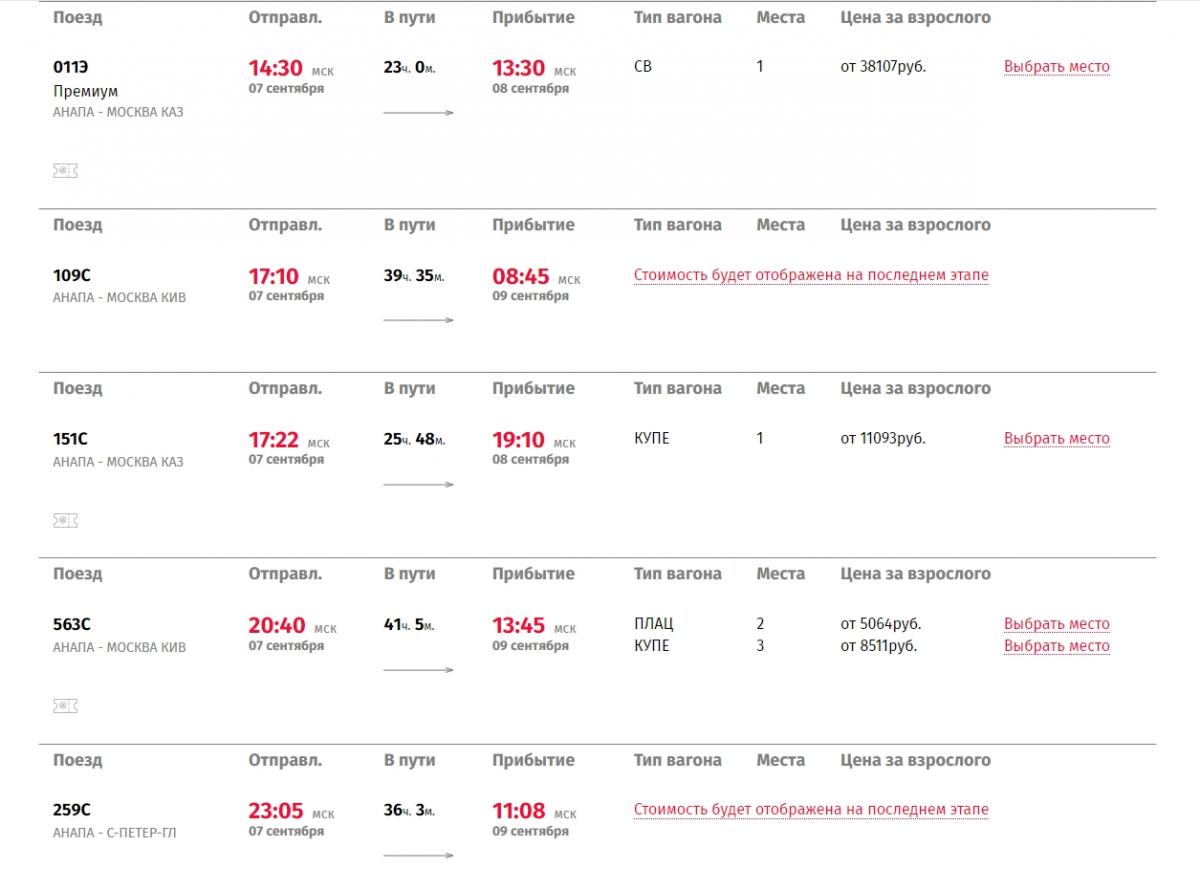Click the travel arrow for train 151С

tap(419, 484)
